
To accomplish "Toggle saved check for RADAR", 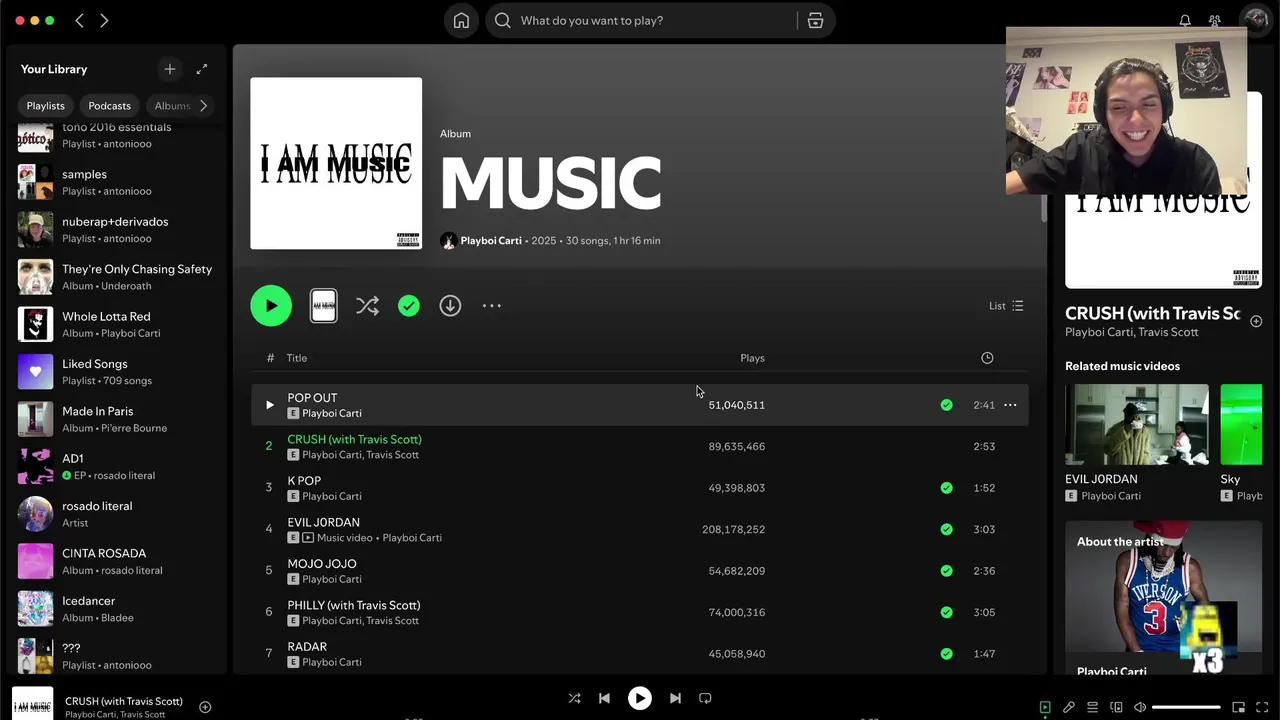I will click(946, 654).
